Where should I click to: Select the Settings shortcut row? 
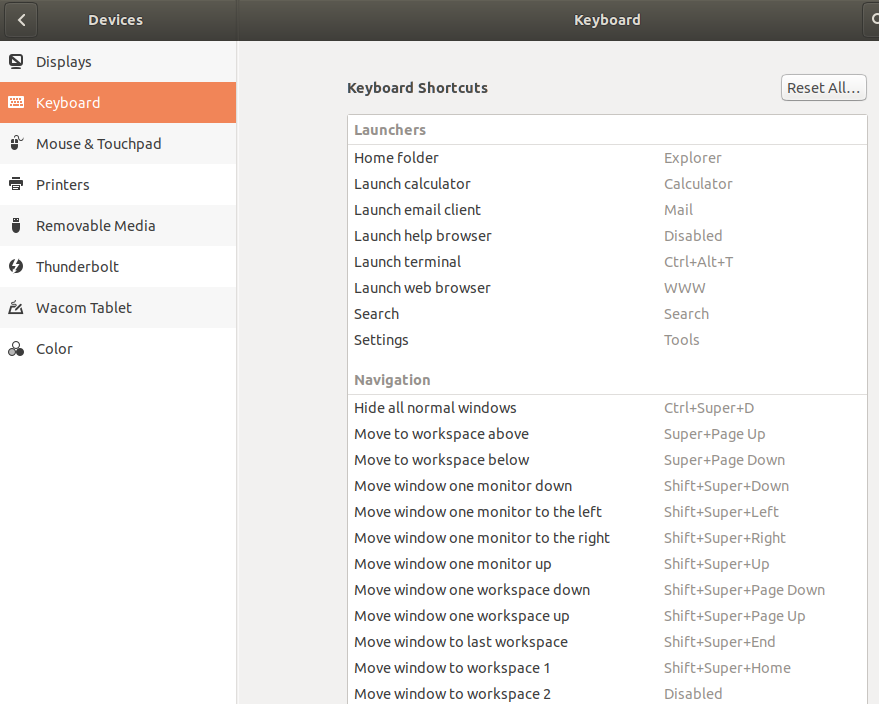[607, 340]
